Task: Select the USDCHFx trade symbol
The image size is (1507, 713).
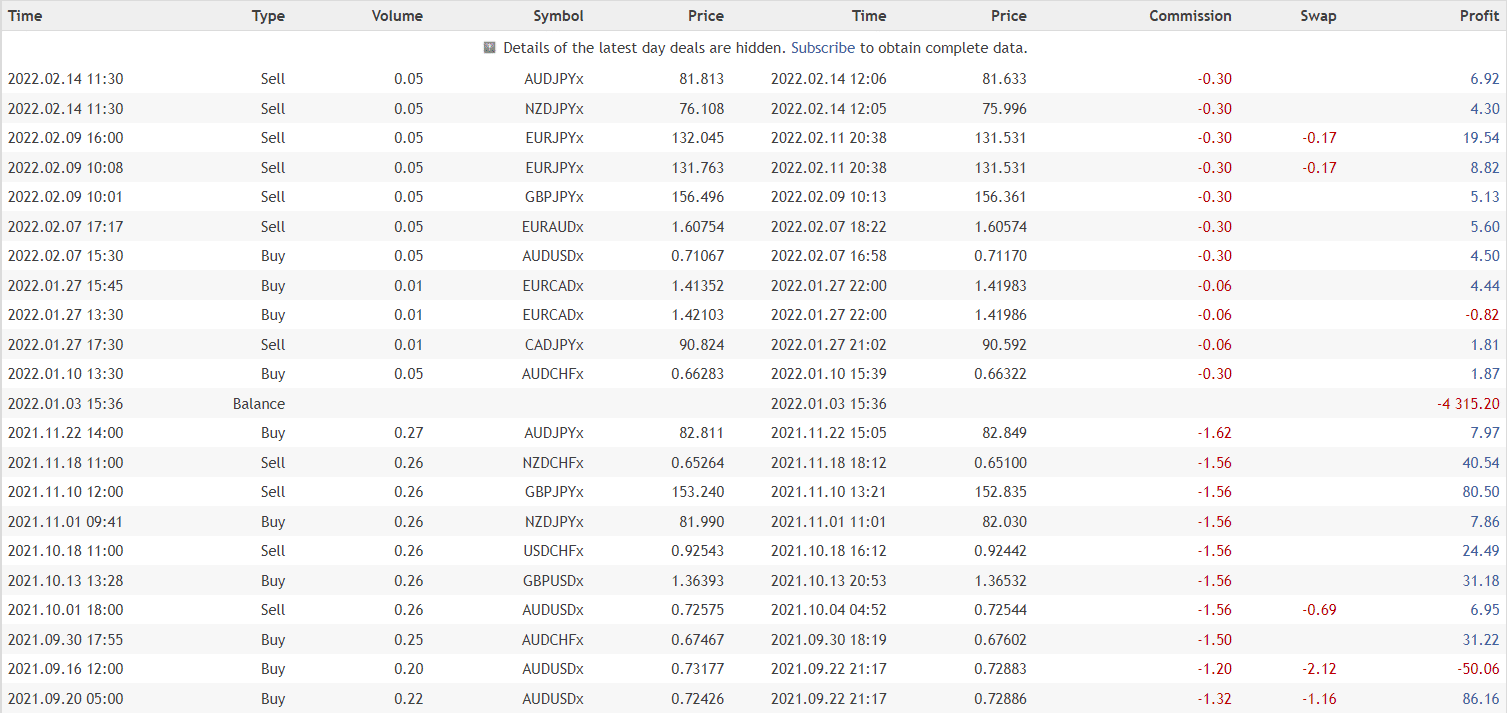Action: [553, 551]
